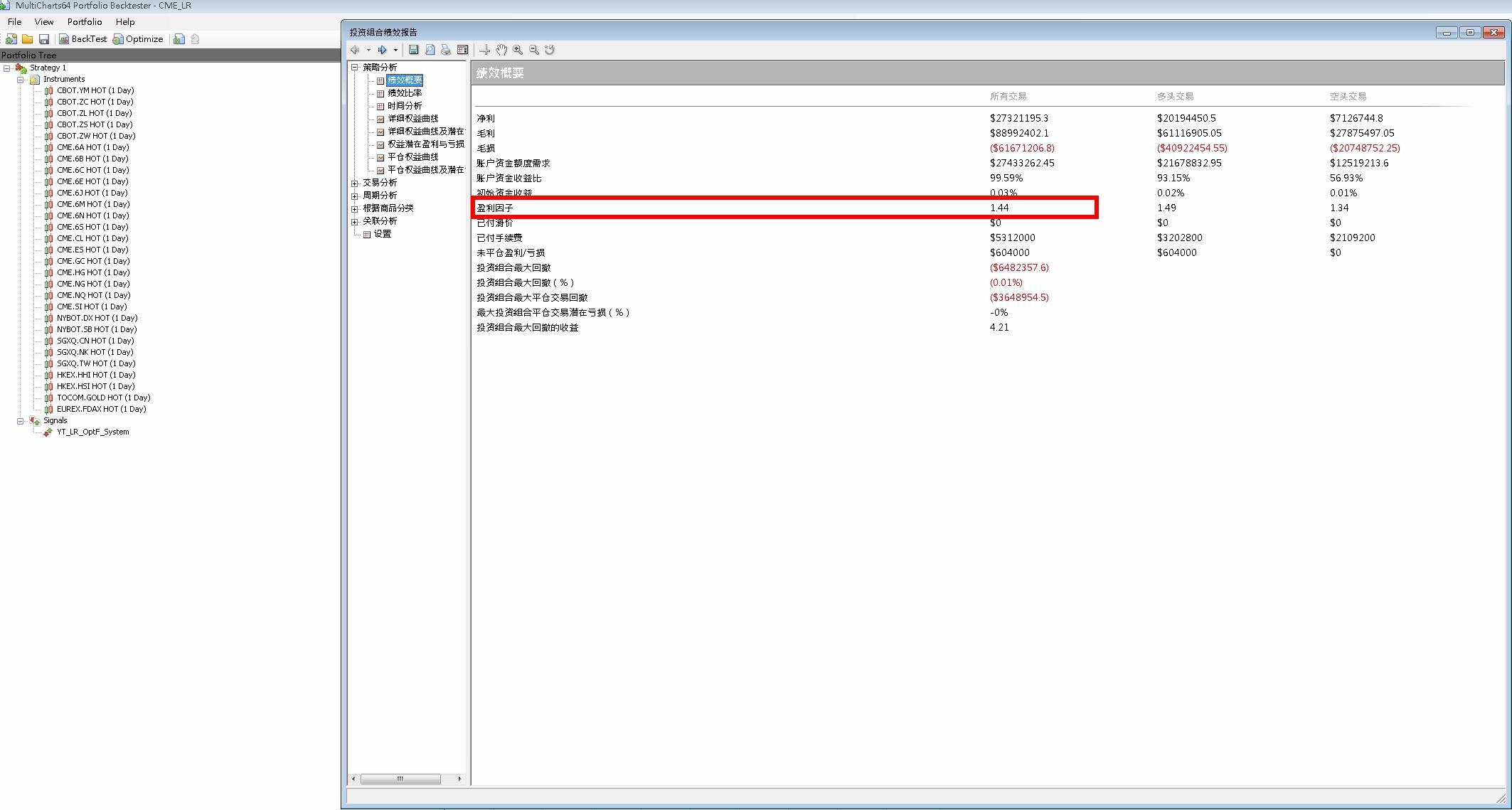Collapse the Strategy 1 tree node
1512x810 pixels.
tap(7, 68)
